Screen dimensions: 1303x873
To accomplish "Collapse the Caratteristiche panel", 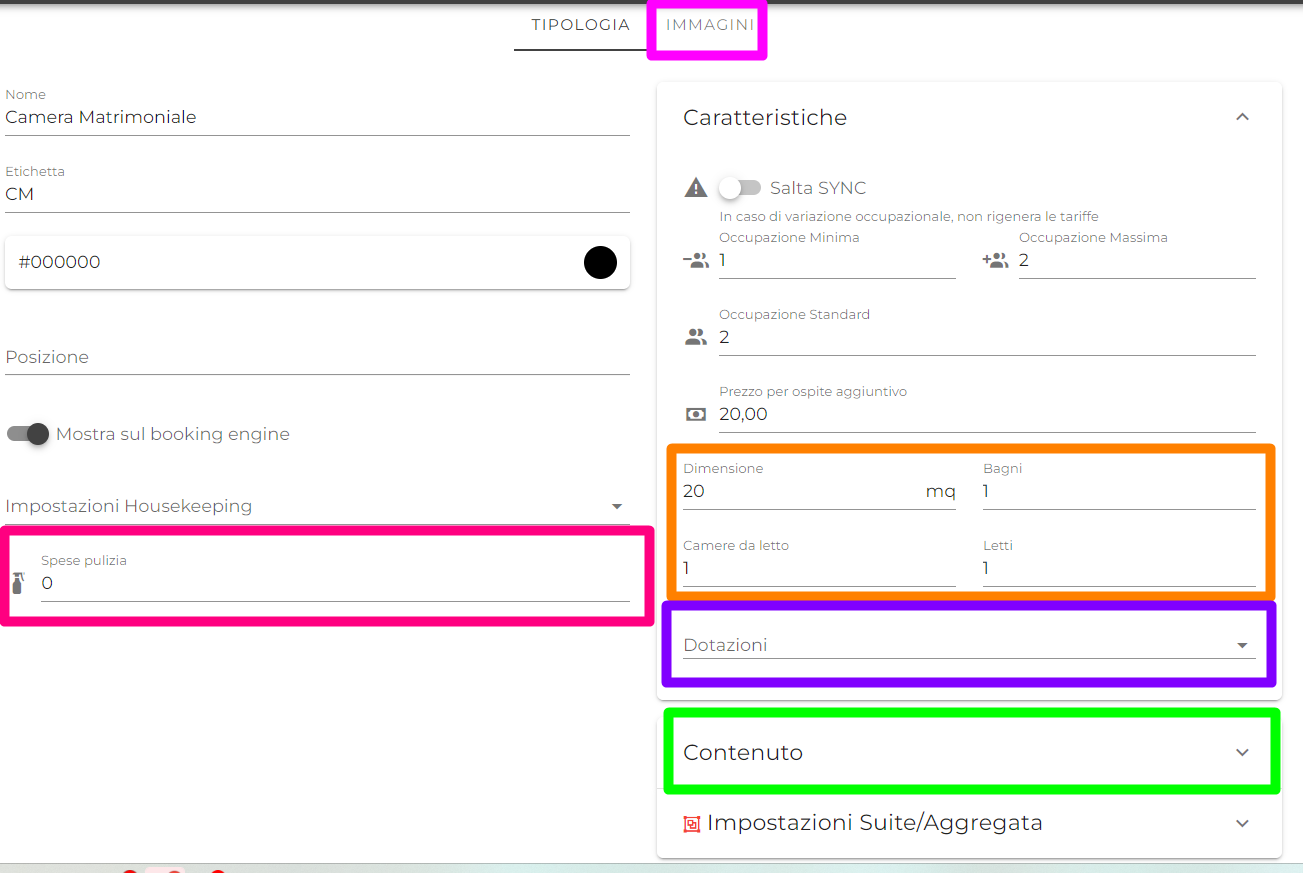I will coord(1242,117).
